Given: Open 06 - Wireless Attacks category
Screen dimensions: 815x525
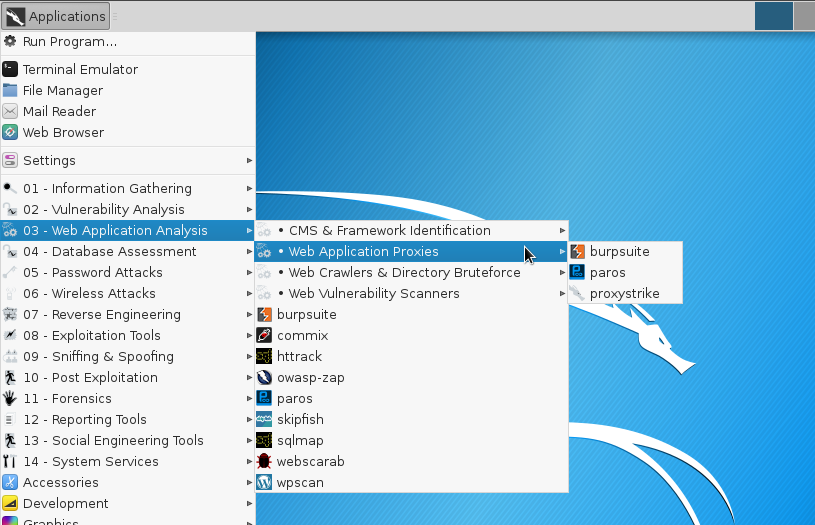Looking at the screenshot, I should click(x=128, y=293).
